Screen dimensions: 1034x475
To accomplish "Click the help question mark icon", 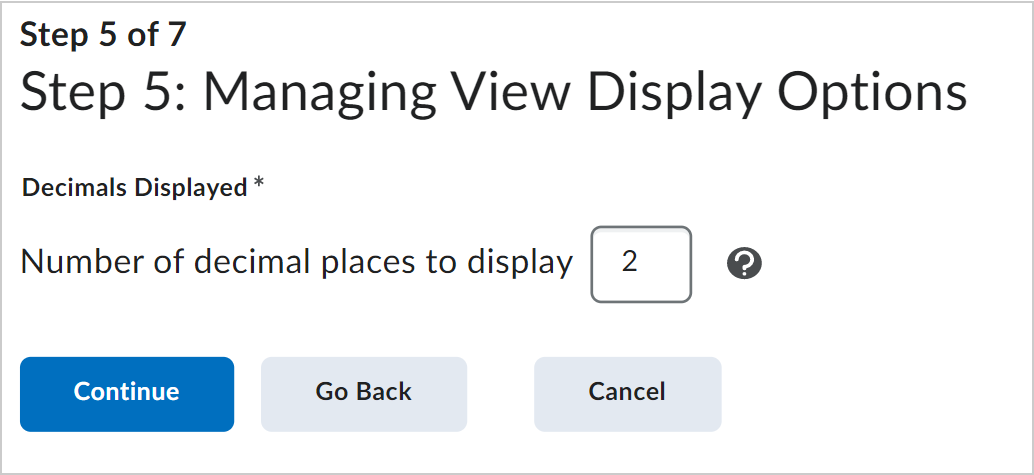I will 745,265.
